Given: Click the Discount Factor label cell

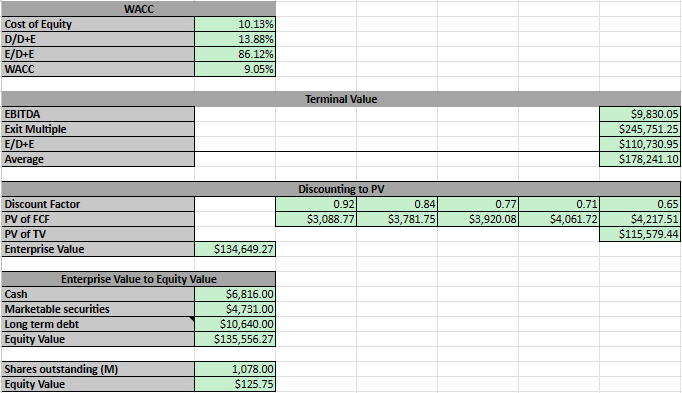Looking at the screenshot, I should 98,204.
